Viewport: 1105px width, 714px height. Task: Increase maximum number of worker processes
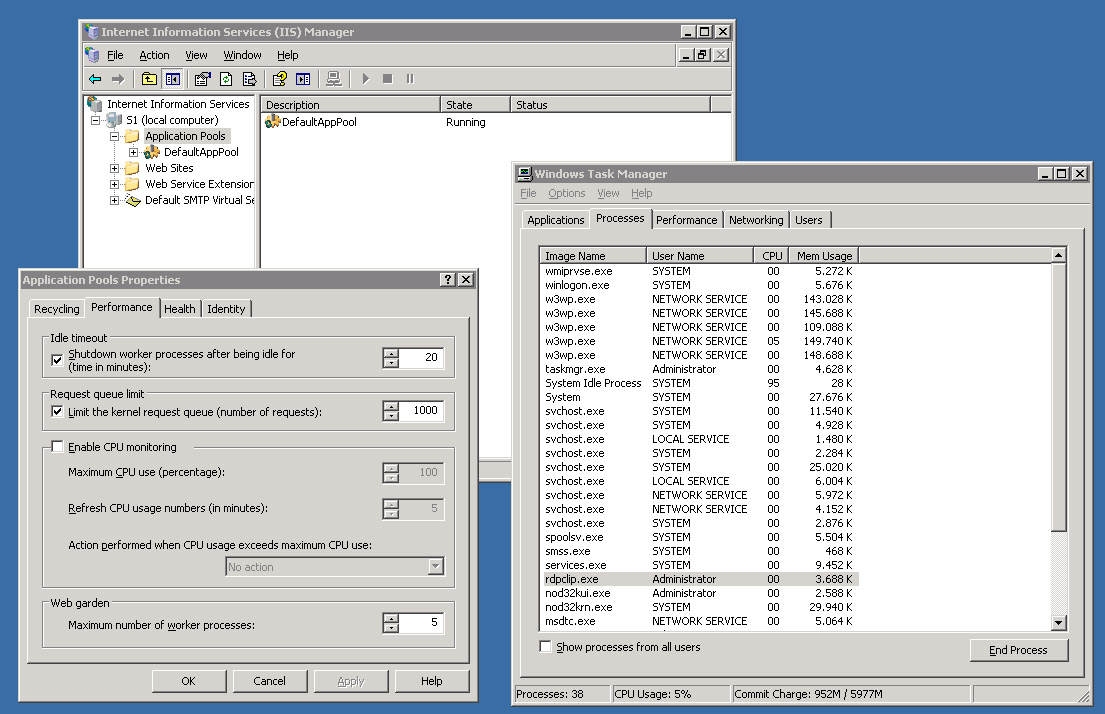(391, 618)
